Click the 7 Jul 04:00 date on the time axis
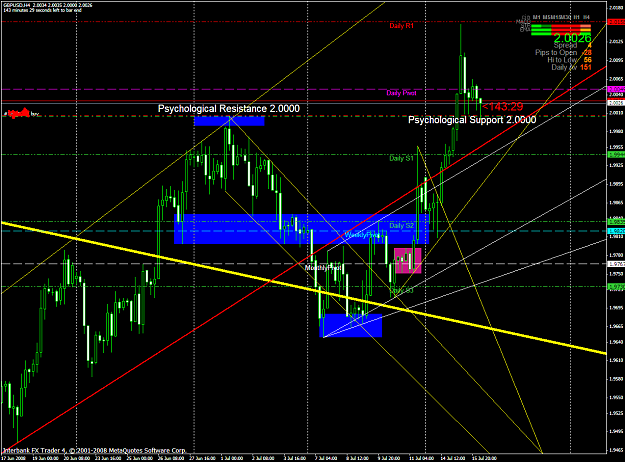Image resolution: width=625 pixels, height=462 pixels. tap(326, 458)
